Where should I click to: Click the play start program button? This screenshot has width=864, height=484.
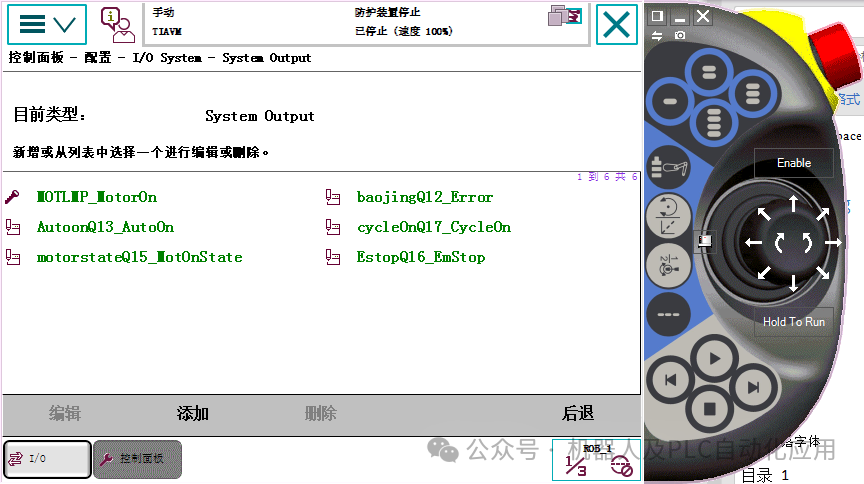tap(715, 359)
